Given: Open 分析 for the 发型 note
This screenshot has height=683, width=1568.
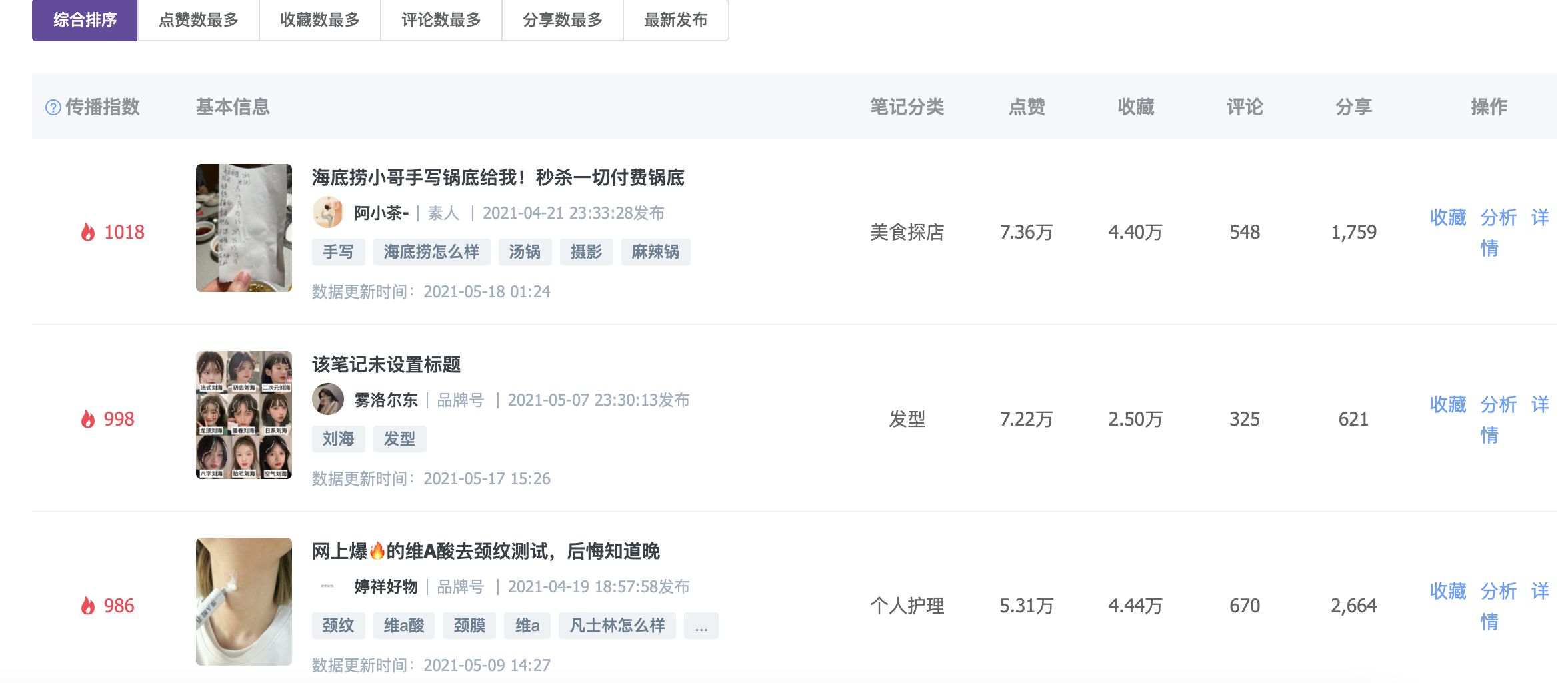Looking at the screenshot, I should (1498, 405).
